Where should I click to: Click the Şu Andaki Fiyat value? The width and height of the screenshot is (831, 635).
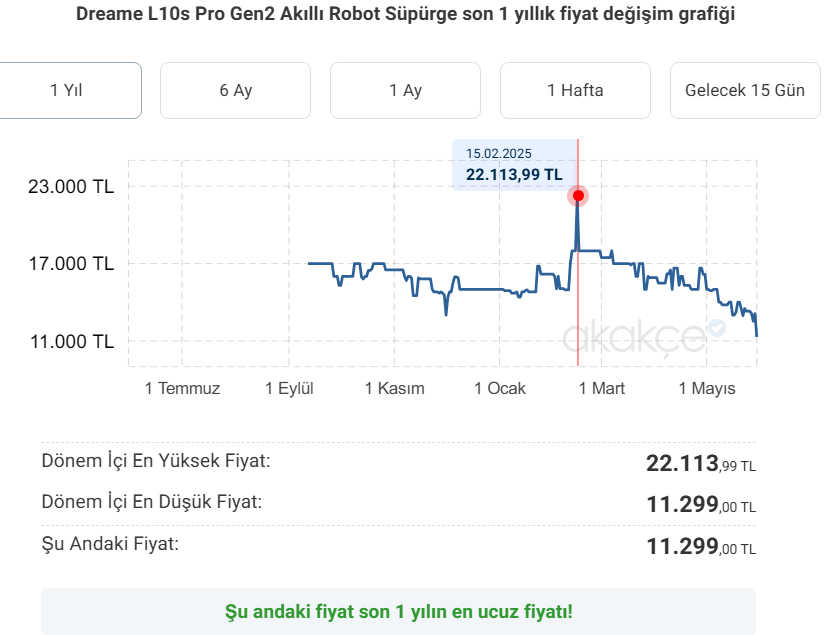pyautogui.click(x=701, y=546)
